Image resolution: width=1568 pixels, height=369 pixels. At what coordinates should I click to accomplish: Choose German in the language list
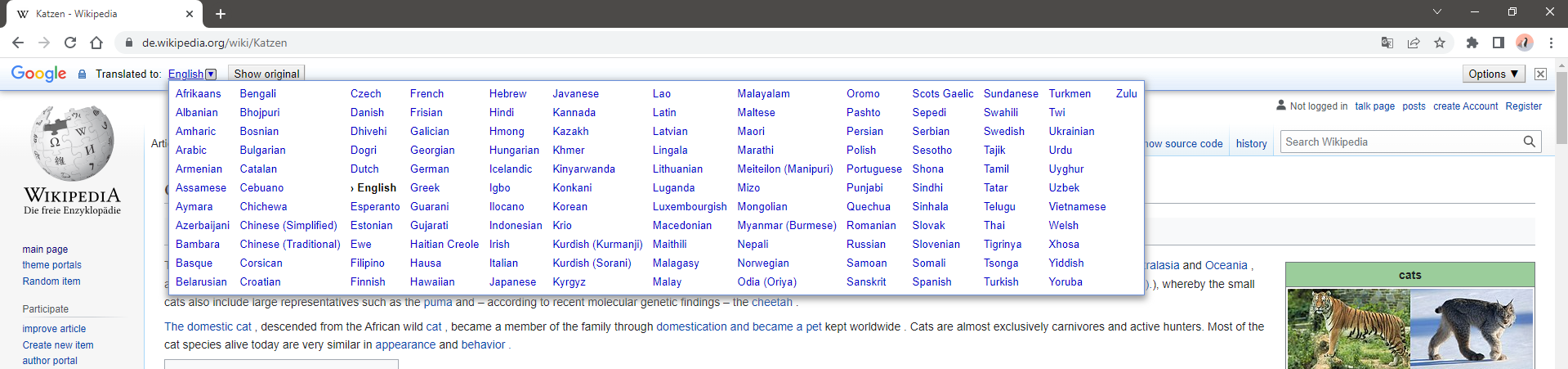(430, 169)
